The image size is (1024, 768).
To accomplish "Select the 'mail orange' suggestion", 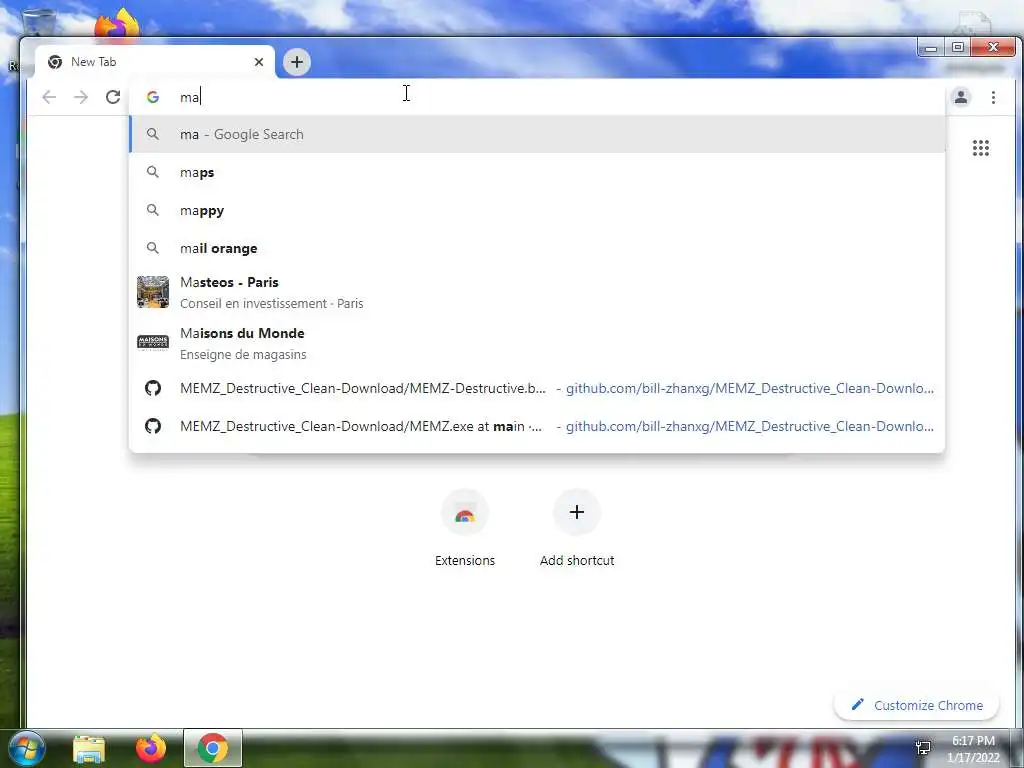I will pyautogui.click(x=537, y=248).
